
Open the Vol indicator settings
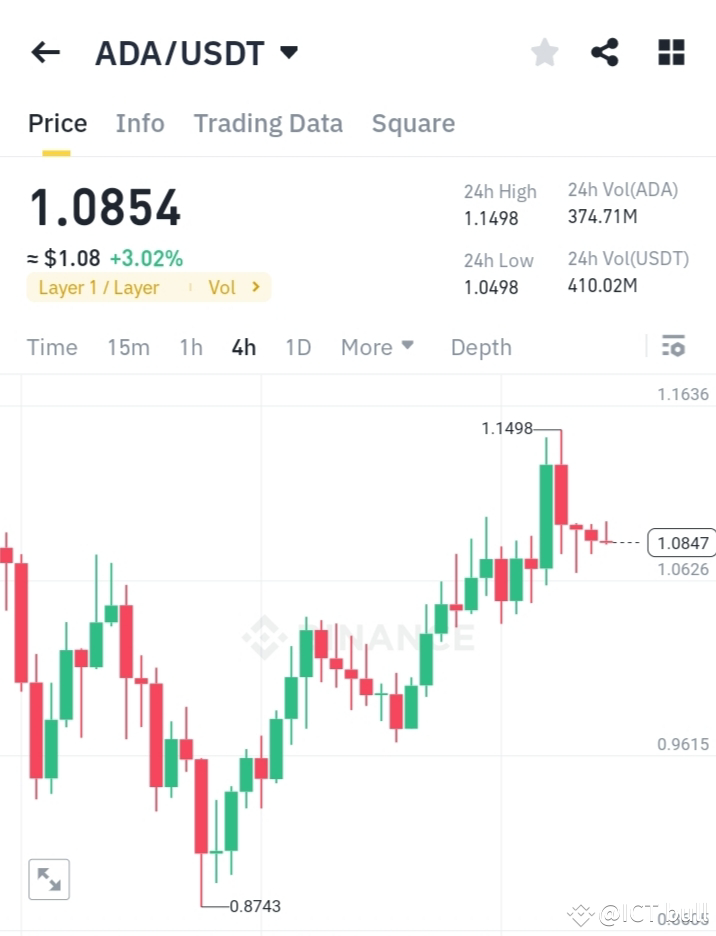(x=222, y=287)
